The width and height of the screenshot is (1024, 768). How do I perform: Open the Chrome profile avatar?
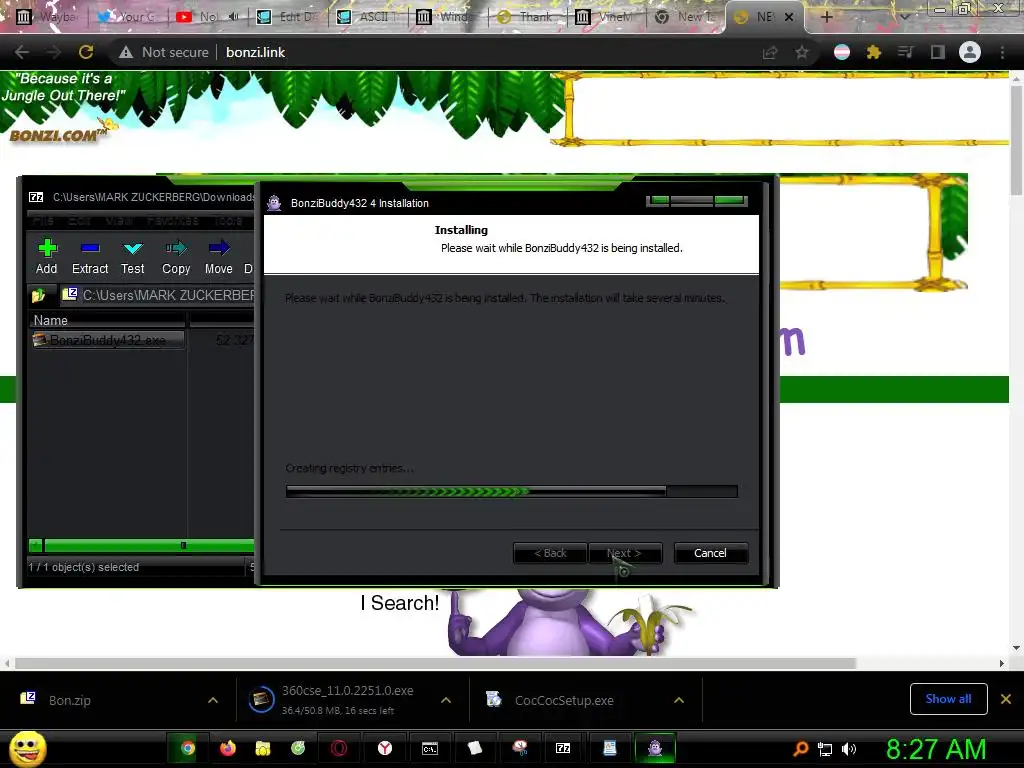[x=970, y=52]
